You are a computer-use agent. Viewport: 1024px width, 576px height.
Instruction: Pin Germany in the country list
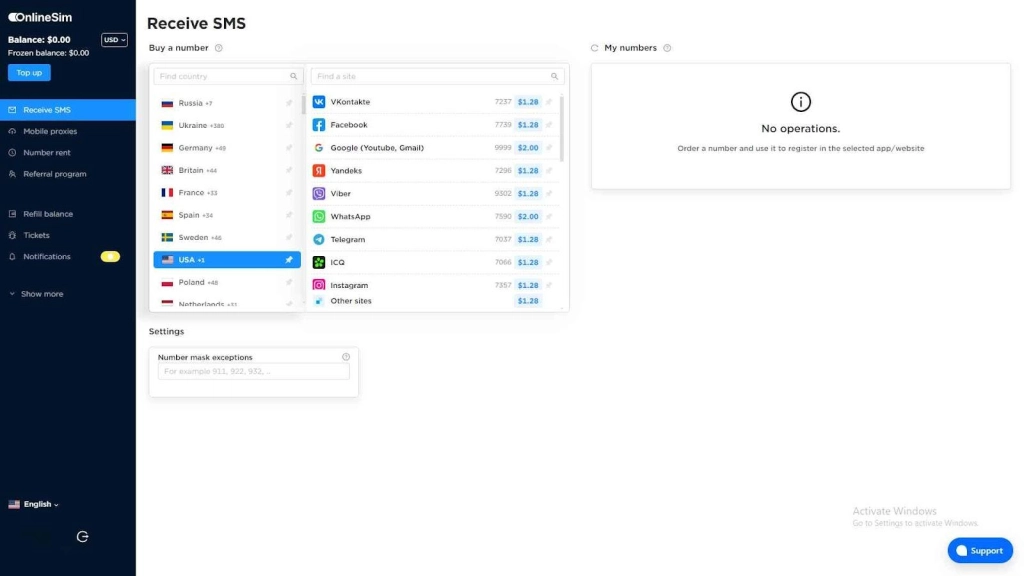(x=289, y=148)
